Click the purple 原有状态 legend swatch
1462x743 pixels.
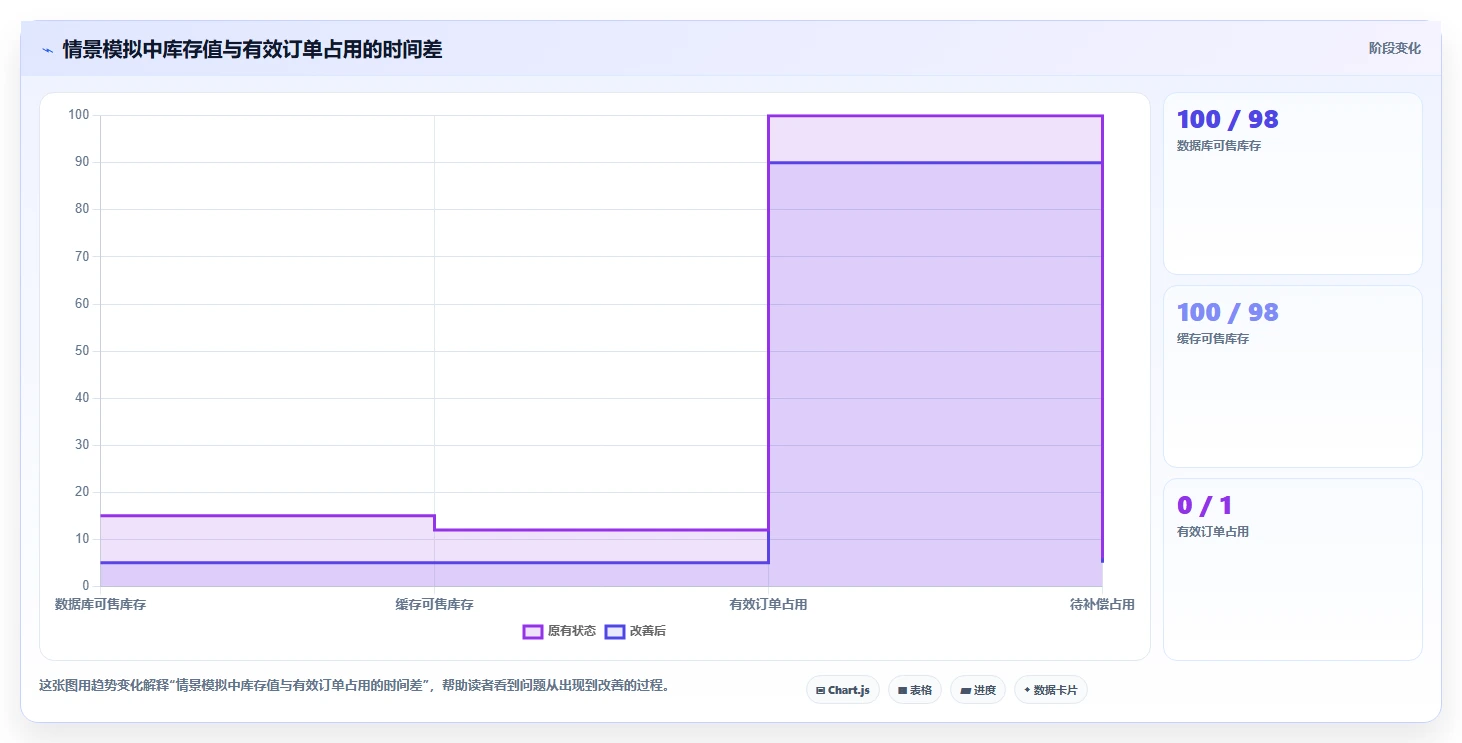coord(533,631)
